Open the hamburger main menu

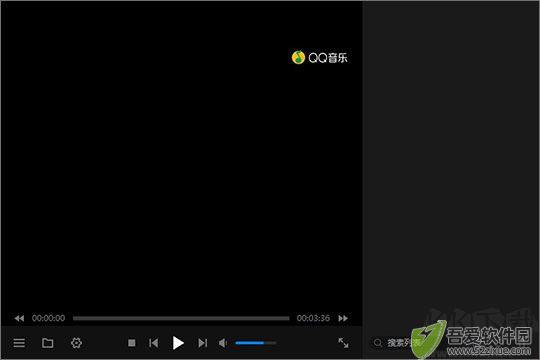(x=19, y=343)
